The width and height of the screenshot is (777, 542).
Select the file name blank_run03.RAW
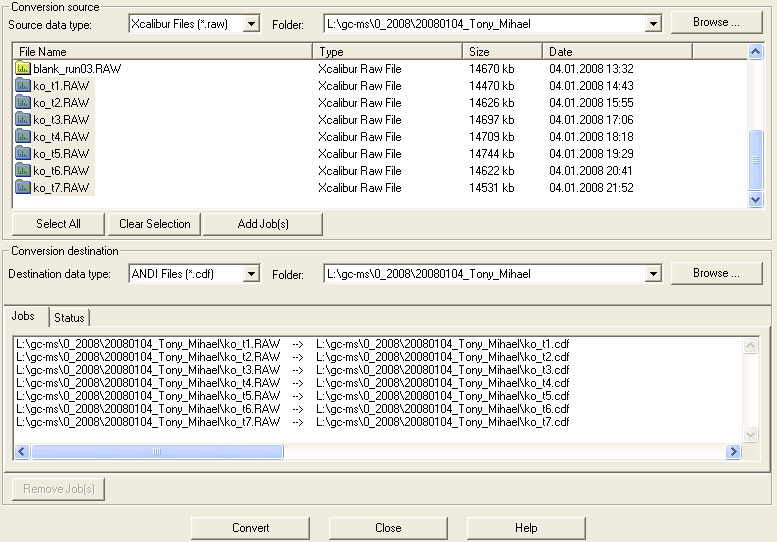point(77,69)
